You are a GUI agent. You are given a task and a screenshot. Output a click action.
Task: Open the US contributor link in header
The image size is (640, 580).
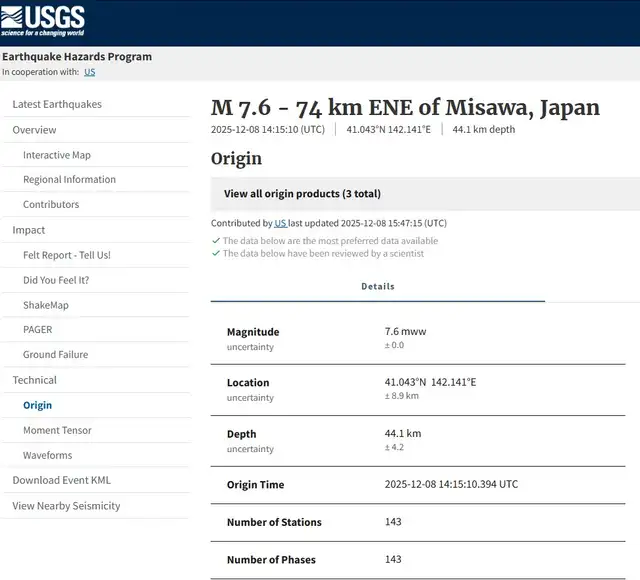[x=89, y=72]
